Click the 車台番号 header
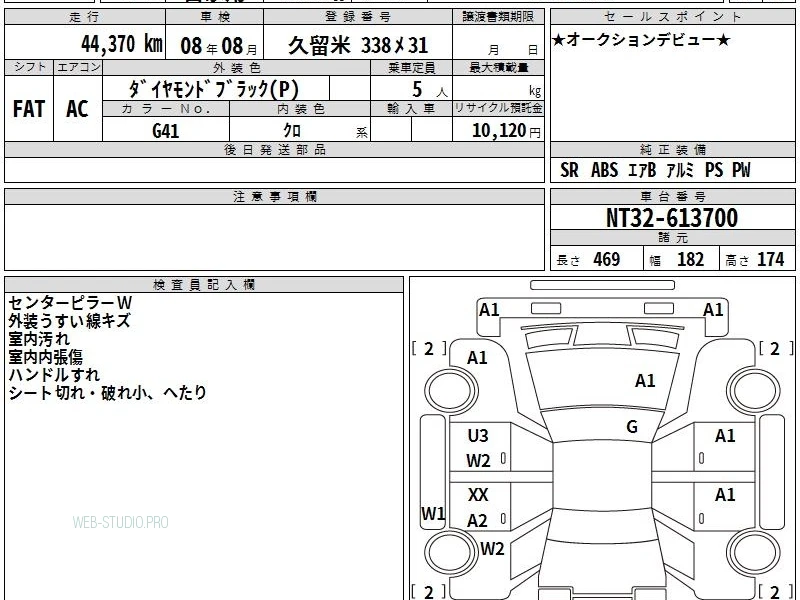Screen dimensions: 800x600 [x=672, y=196]
